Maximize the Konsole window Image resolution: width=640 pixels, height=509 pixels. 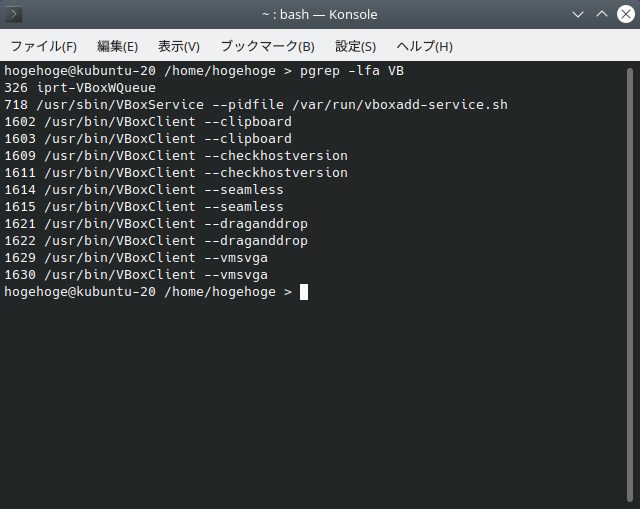[x=602, y=15]
